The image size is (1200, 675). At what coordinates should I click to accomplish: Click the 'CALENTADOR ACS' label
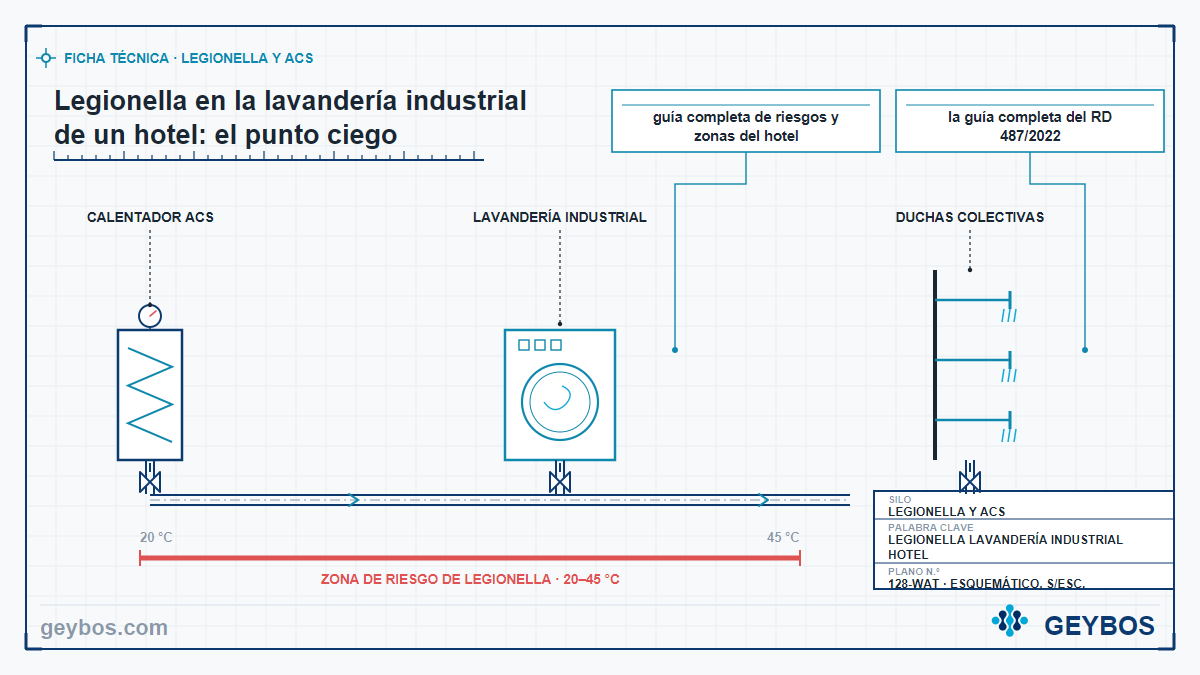(150, 217)
